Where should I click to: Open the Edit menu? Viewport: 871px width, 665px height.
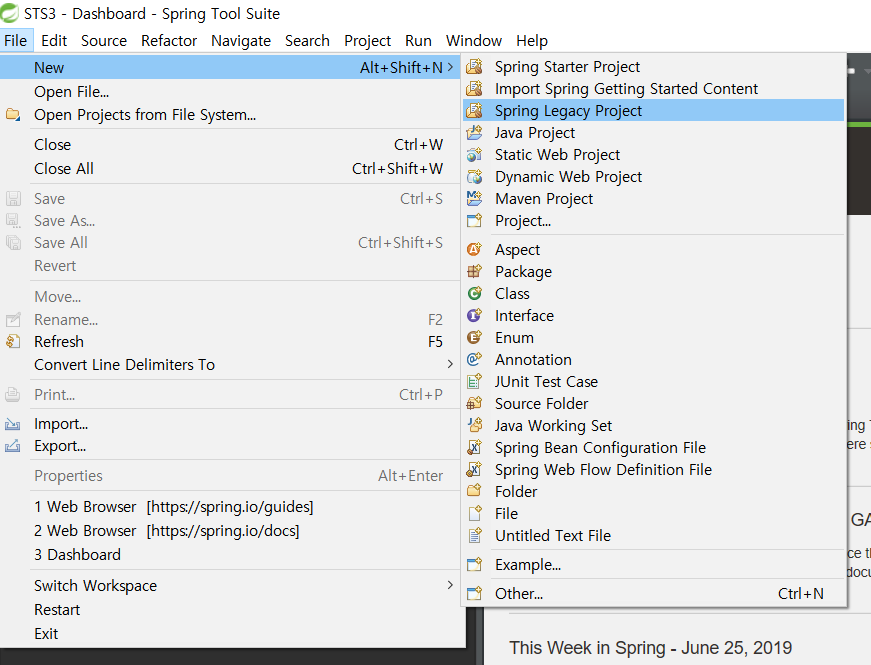[x=54, y=41]
